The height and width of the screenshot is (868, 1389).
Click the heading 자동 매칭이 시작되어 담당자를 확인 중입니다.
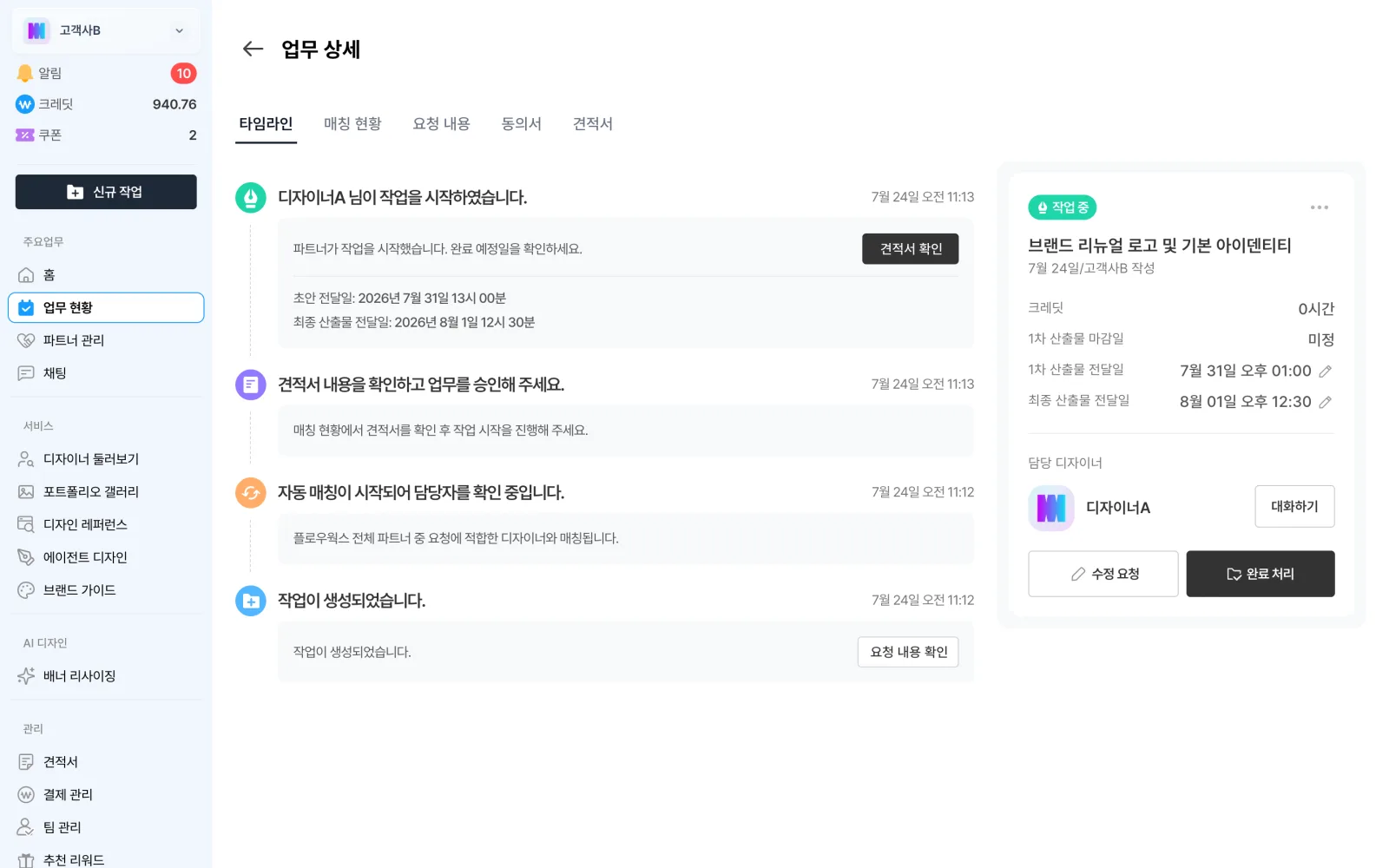tap(421, 492)
